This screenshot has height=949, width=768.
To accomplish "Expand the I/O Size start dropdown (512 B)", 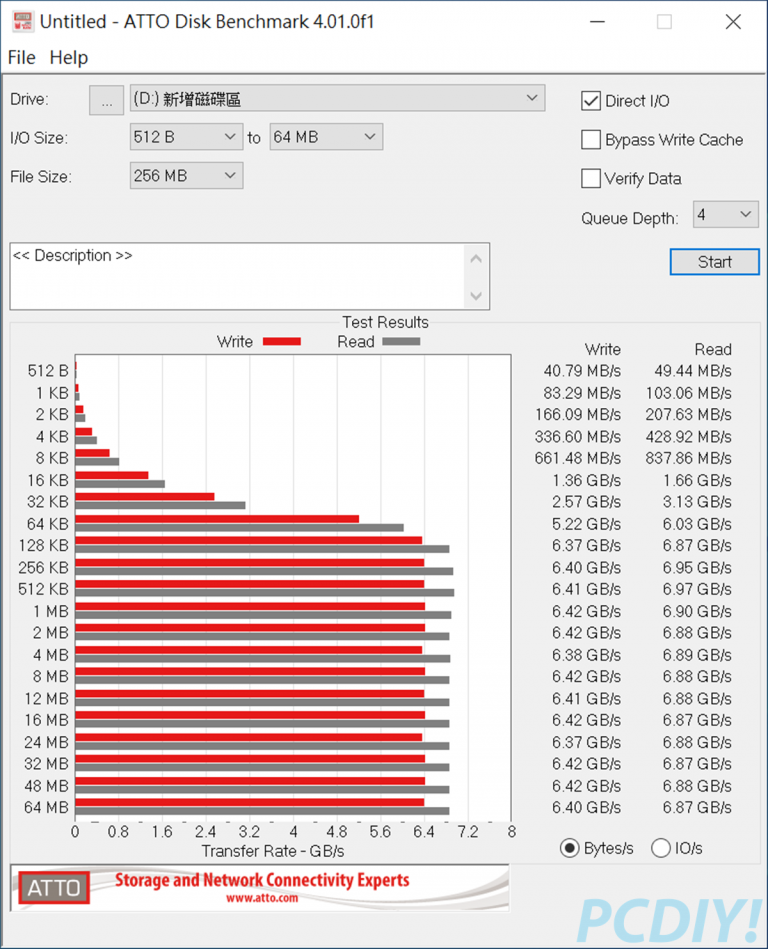I will pos(186,137).
